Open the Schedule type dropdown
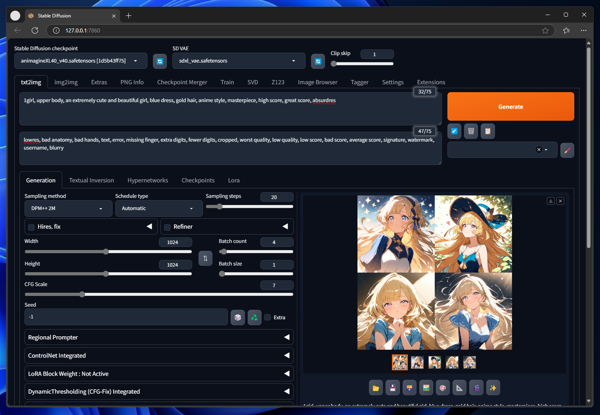The height and width of the screenshot is (415, 600). (159, 208)
